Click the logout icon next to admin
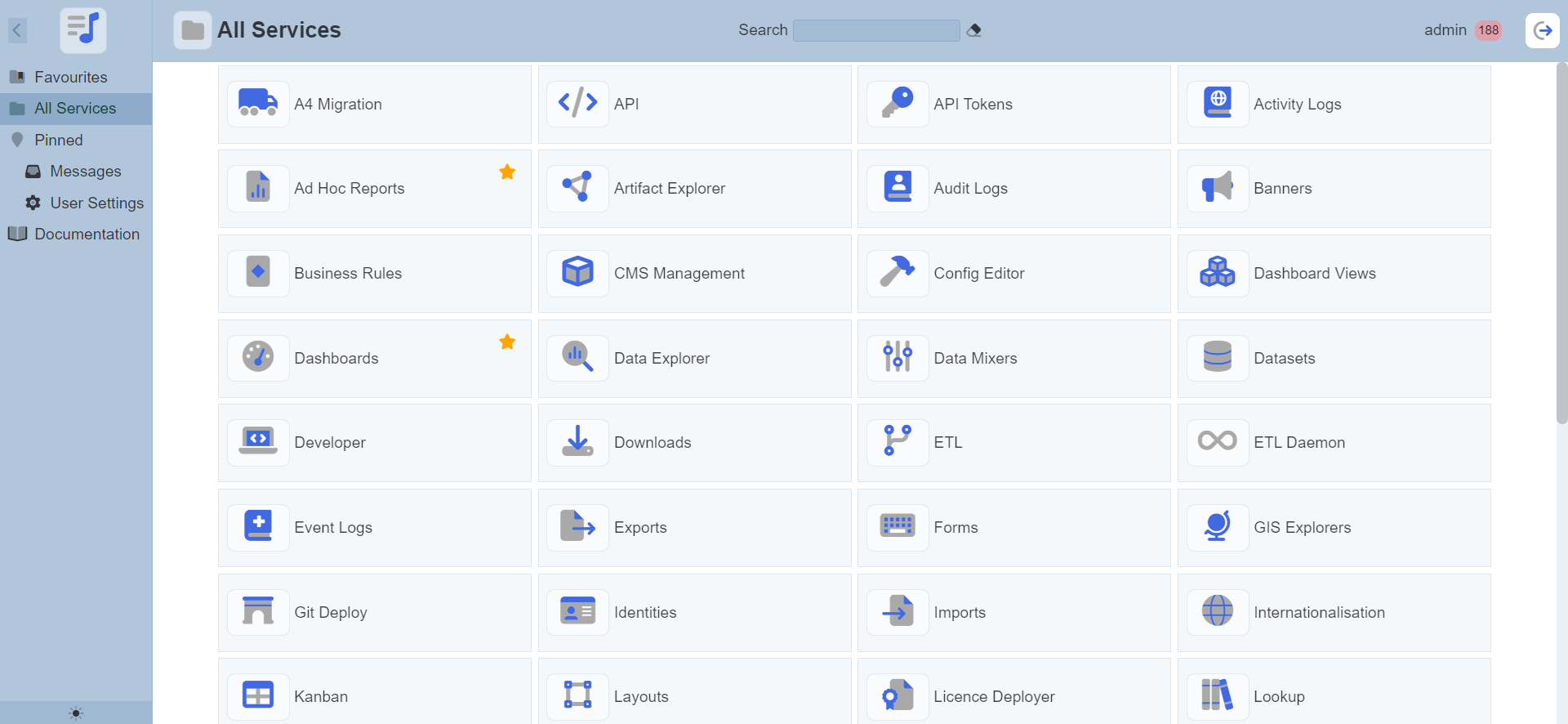The width and height of the screenshot is (1568, 724). click(x=1542, y=30)
